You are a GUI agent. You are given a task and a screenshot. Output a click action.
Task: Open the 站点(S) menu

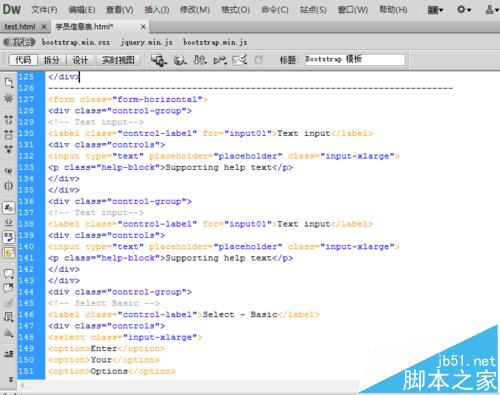tap(313, 10)
